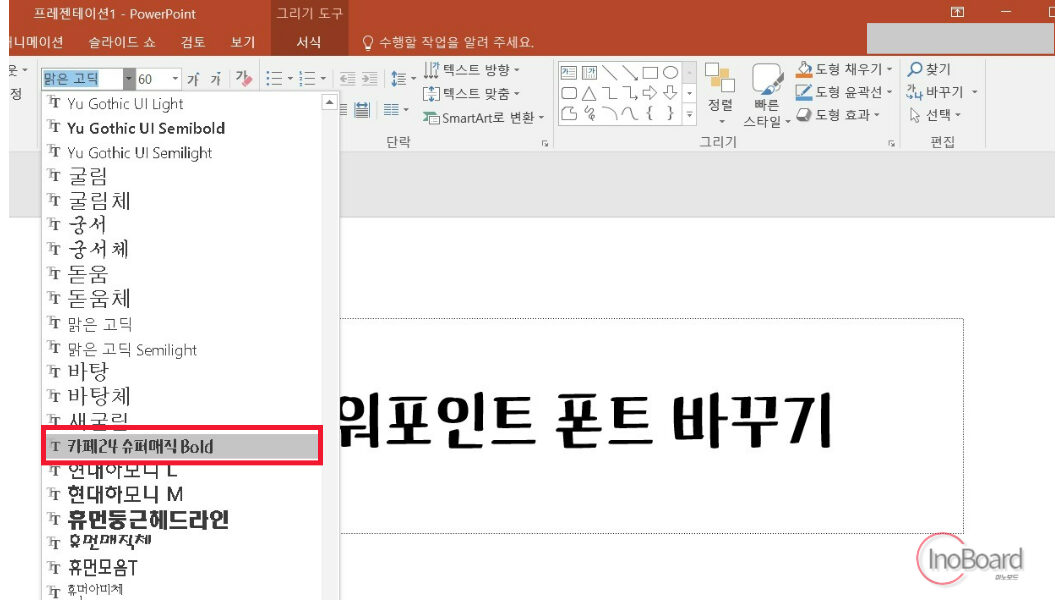Select the scribble shape tool
Image resolution: width=1060 pixels, height=600 pixels.
pos(589,113)
